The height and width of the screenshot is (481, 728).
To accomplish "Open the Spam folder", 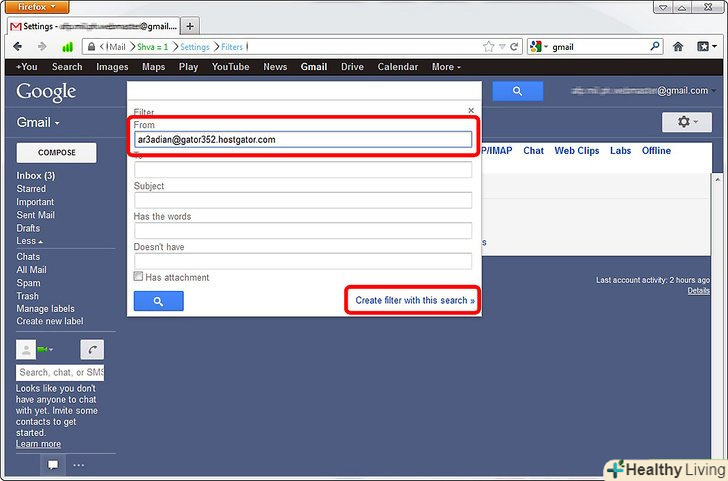I will [28, 283].
